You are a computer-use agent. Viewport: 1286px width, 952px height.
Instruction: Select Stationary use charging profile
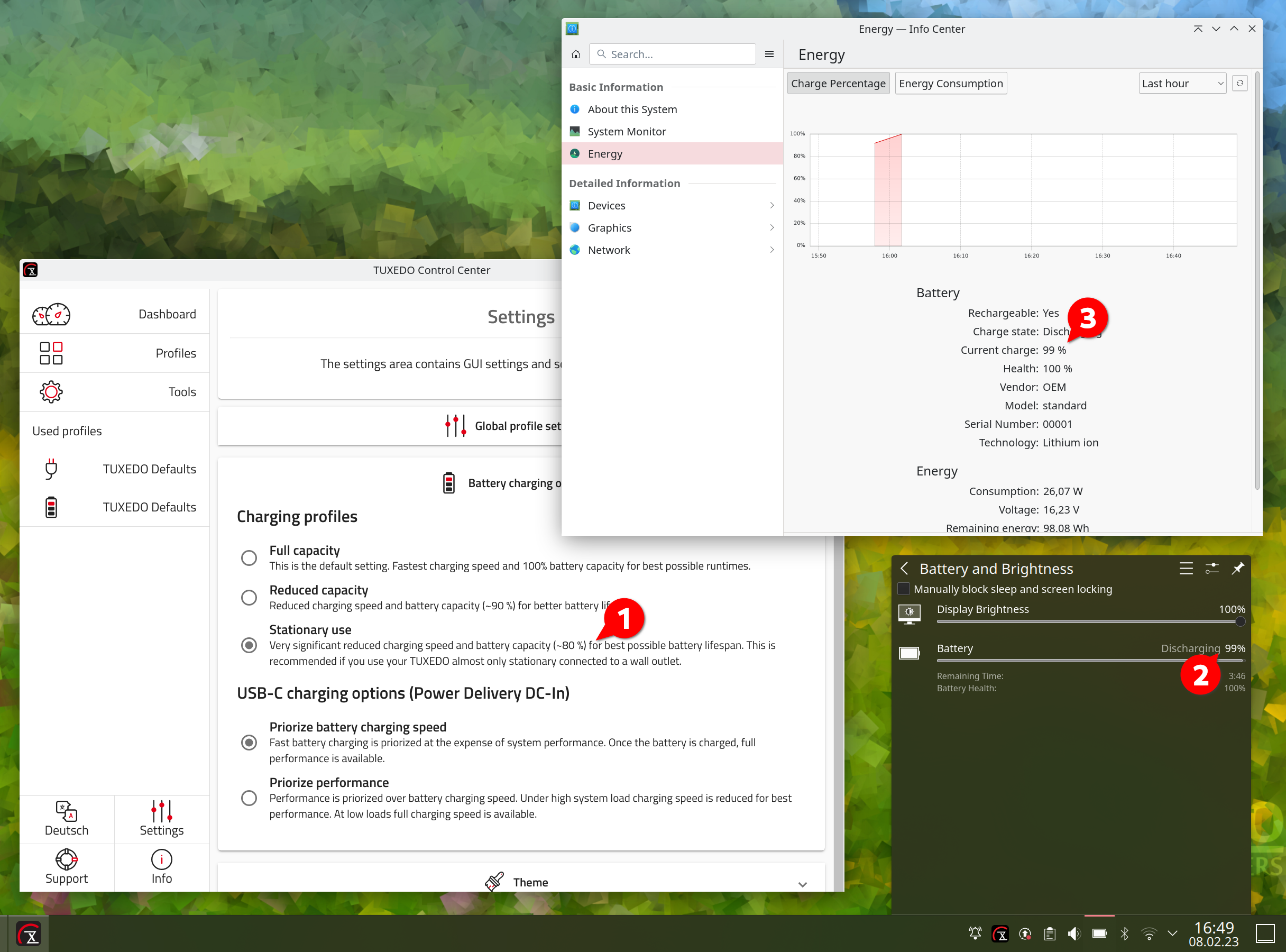click(249, 645)
